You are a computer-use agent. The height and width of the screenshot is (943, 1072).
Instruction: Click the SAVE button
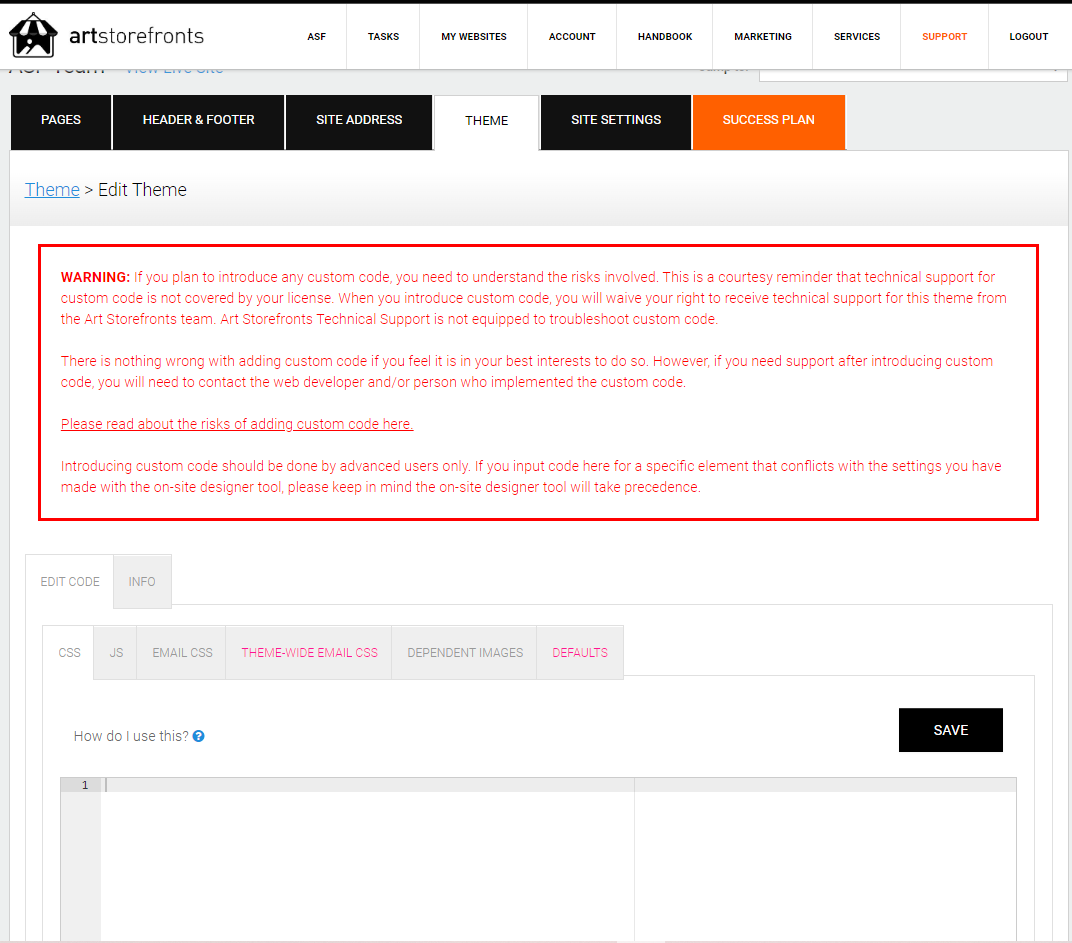(950, 730)
